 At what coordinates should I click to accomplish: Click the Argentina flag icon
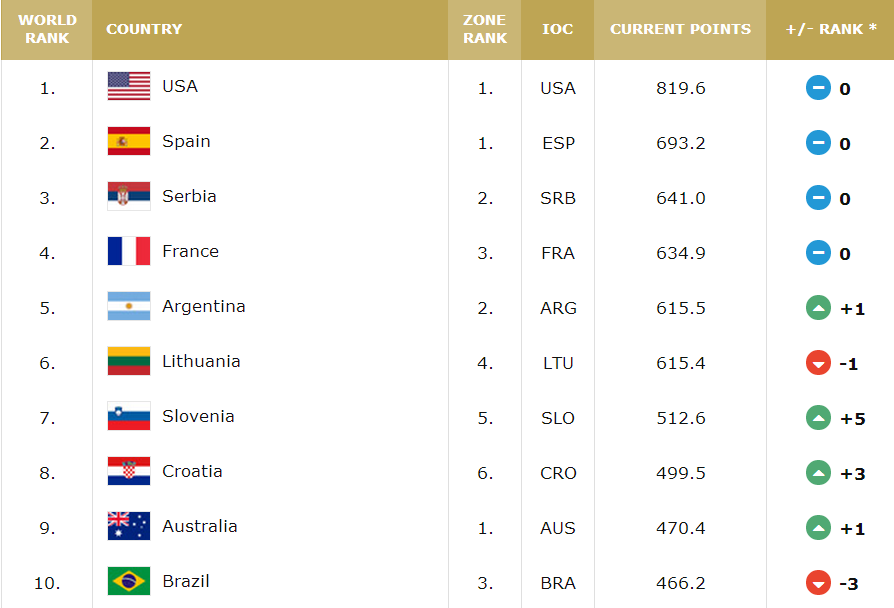pyautogui.click(x=129, y=307)
